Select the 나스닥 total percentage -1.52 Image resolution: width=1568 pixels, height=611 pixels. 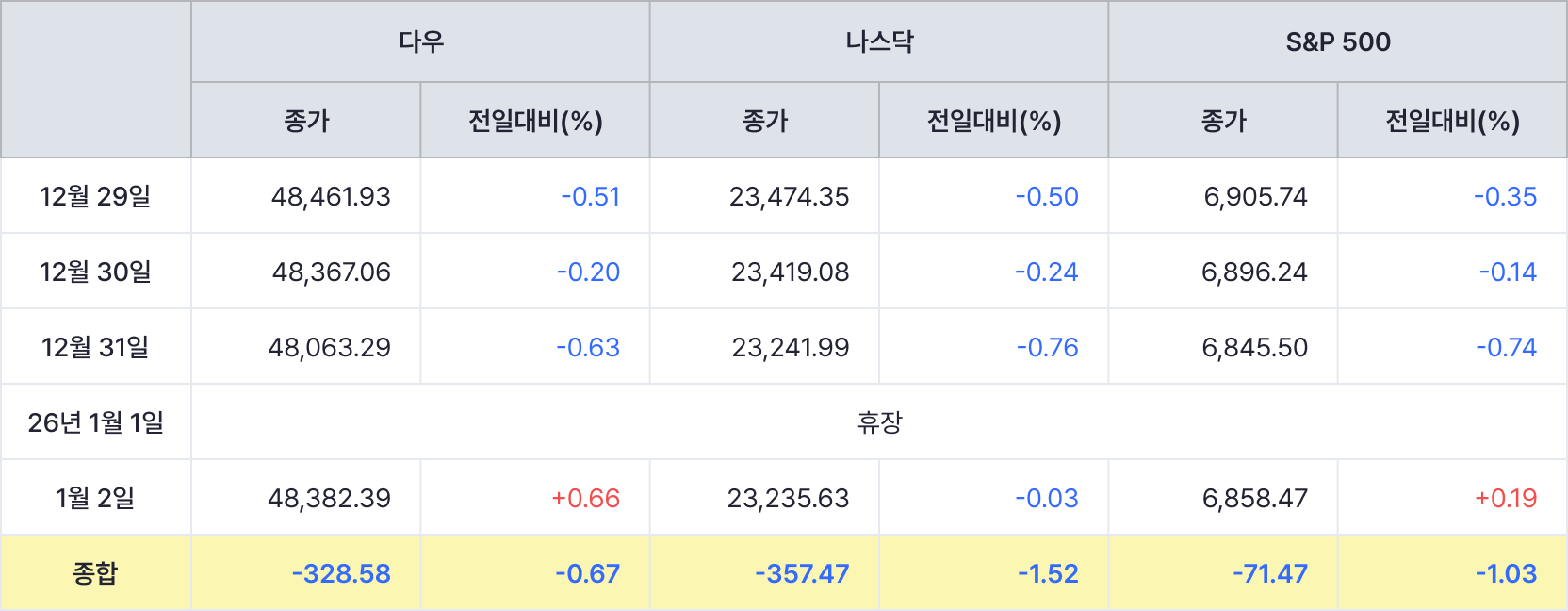point(1048,573)
